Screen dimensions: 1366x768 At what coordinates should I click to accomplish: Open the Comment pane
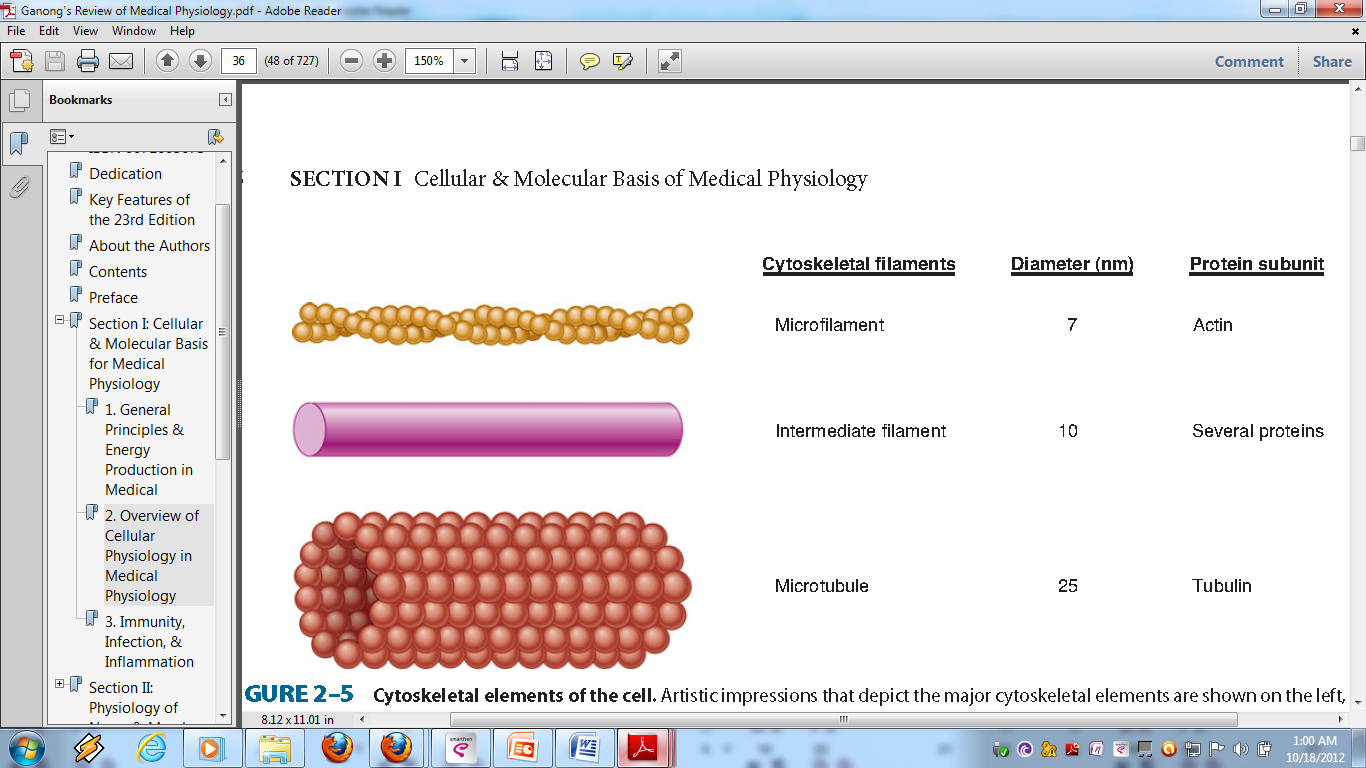[1249, 61]
